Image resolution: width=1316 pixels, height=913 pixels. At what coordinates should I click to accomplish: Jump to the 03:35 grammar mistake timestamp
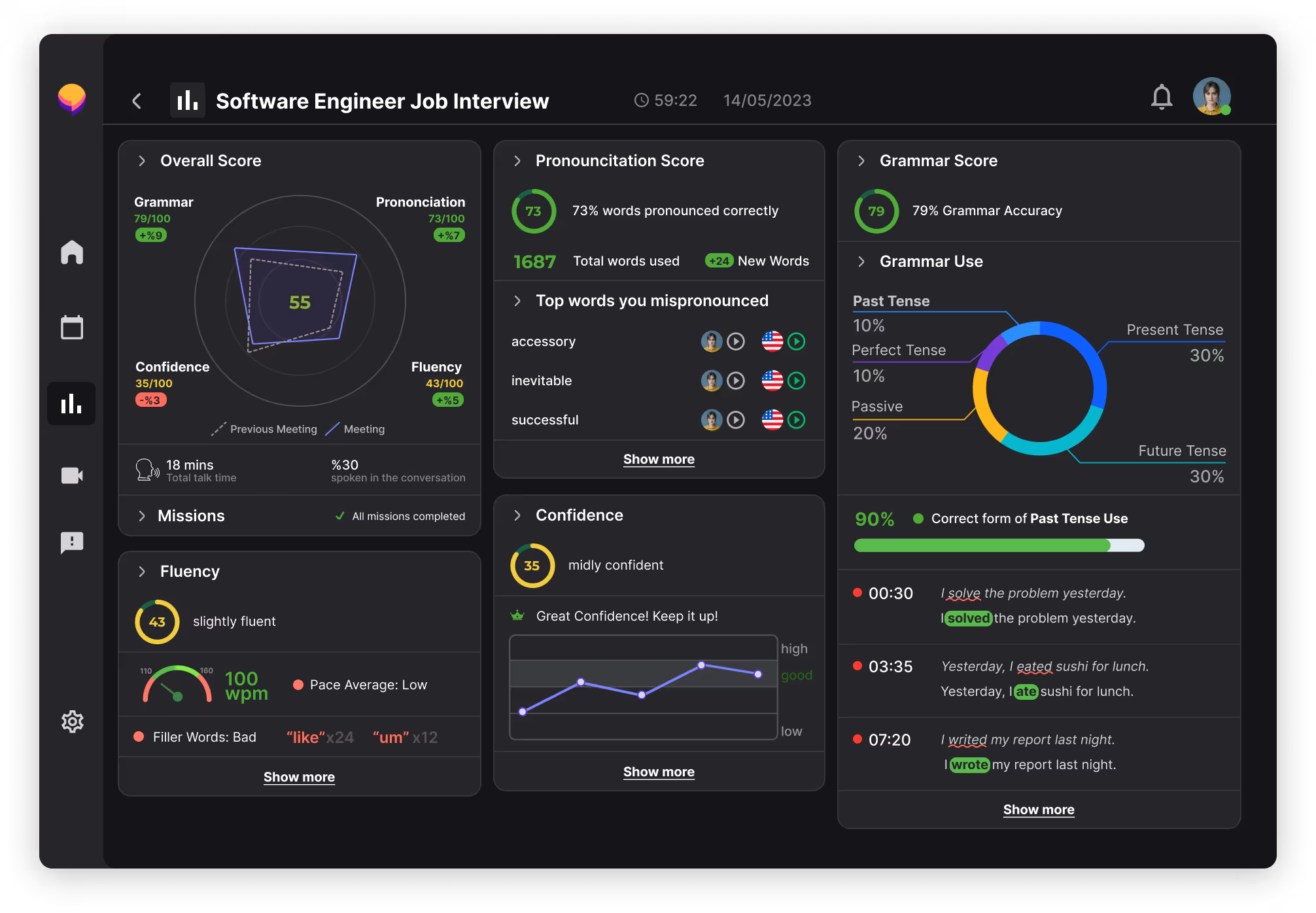pos(890,666)
